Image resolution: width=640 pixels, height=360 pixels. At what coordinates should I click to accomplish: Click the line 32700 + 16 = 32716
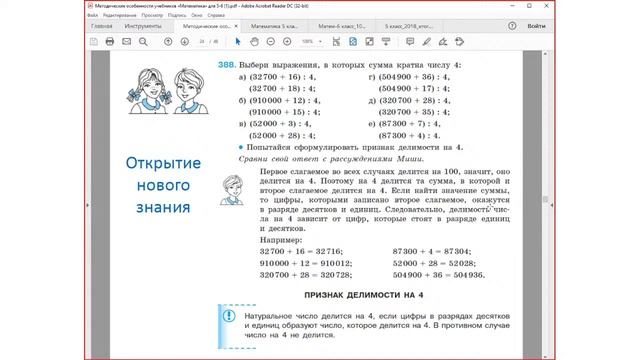[302, 251]
